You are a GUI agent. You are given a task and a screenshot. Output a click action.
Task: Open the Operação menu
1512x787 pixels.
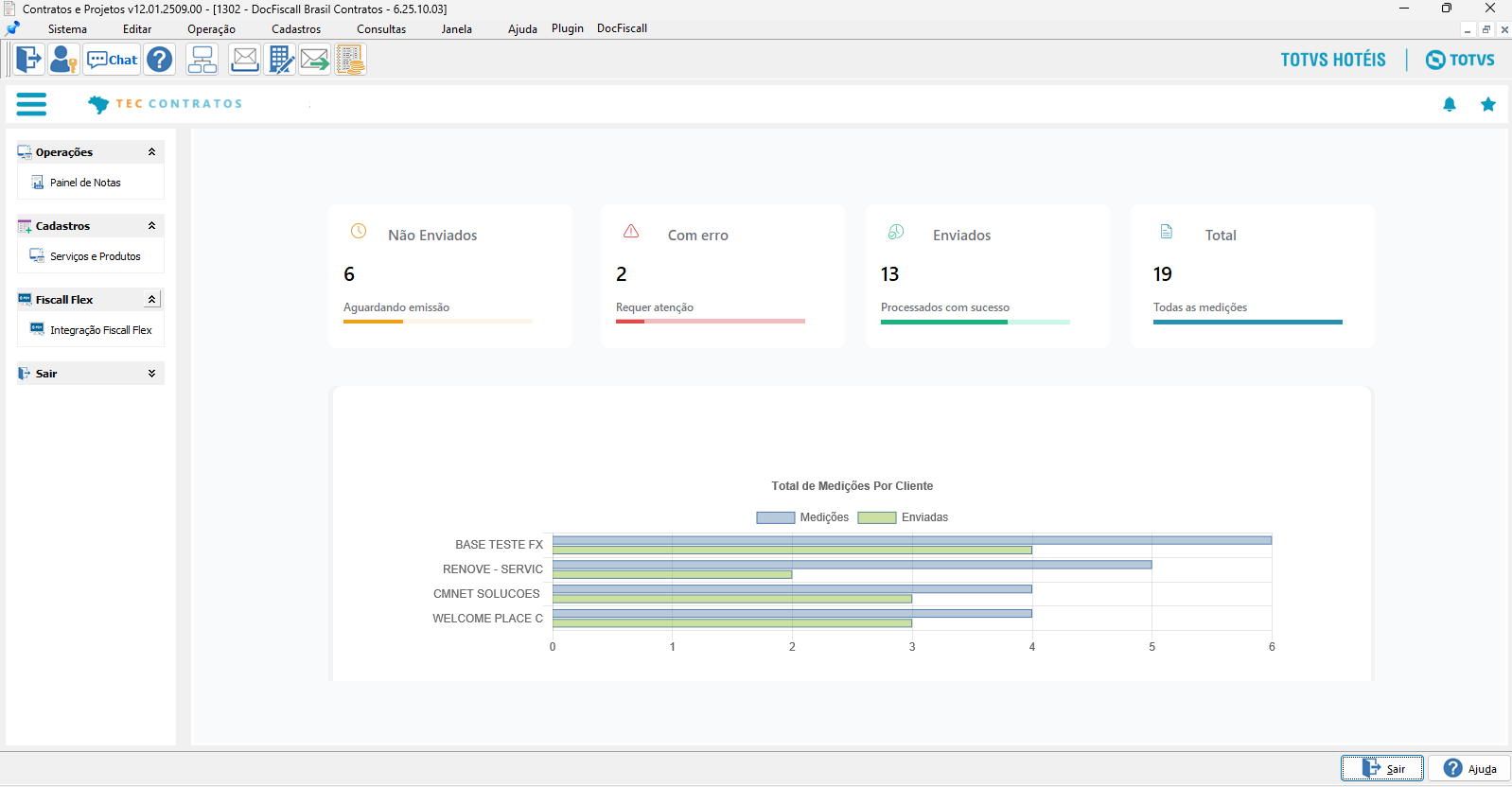click(211, 29)
